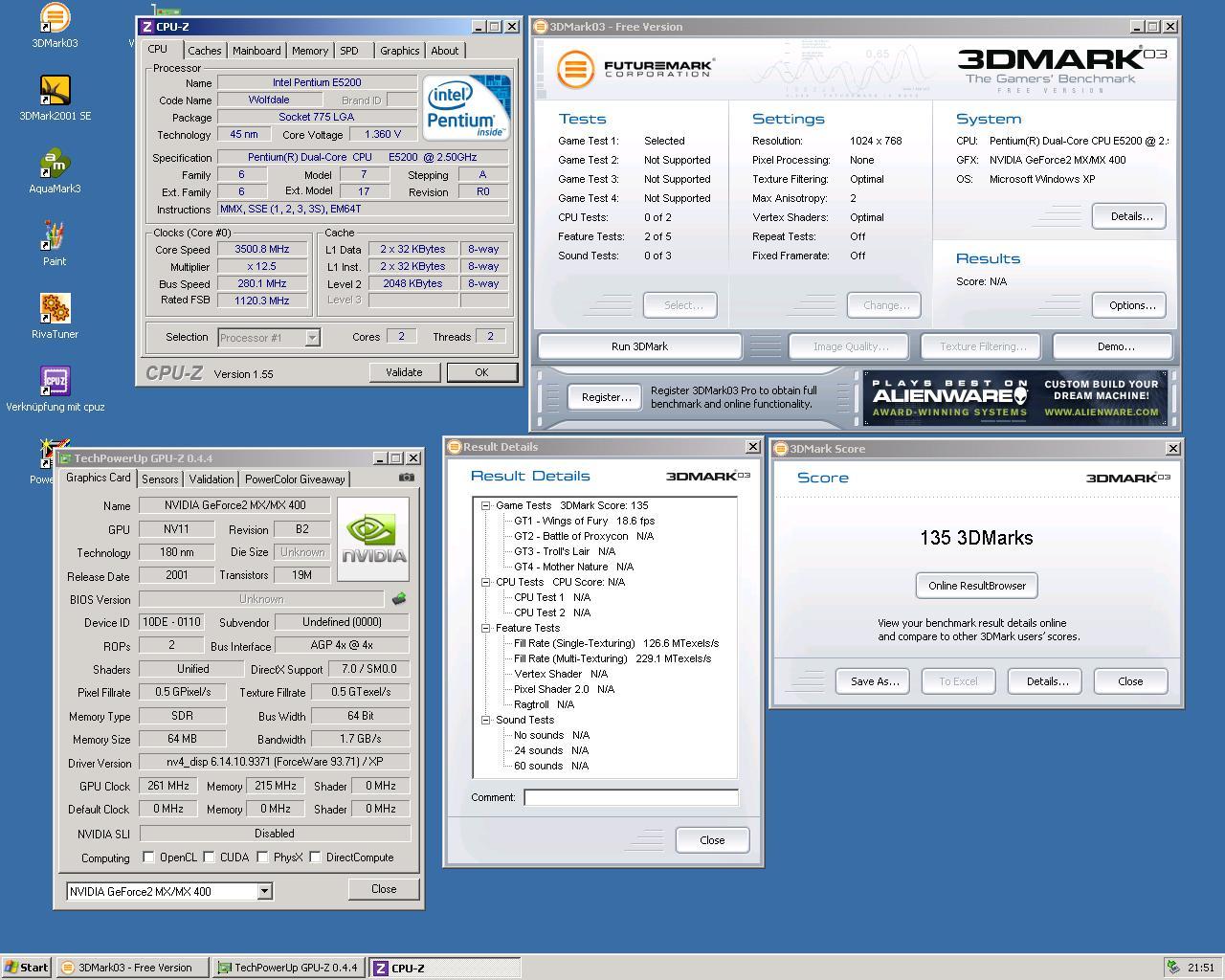Open Graphics tab in CPU-Z
Image resolution: width=1225 pixels, height=980 pixels.
399,51
